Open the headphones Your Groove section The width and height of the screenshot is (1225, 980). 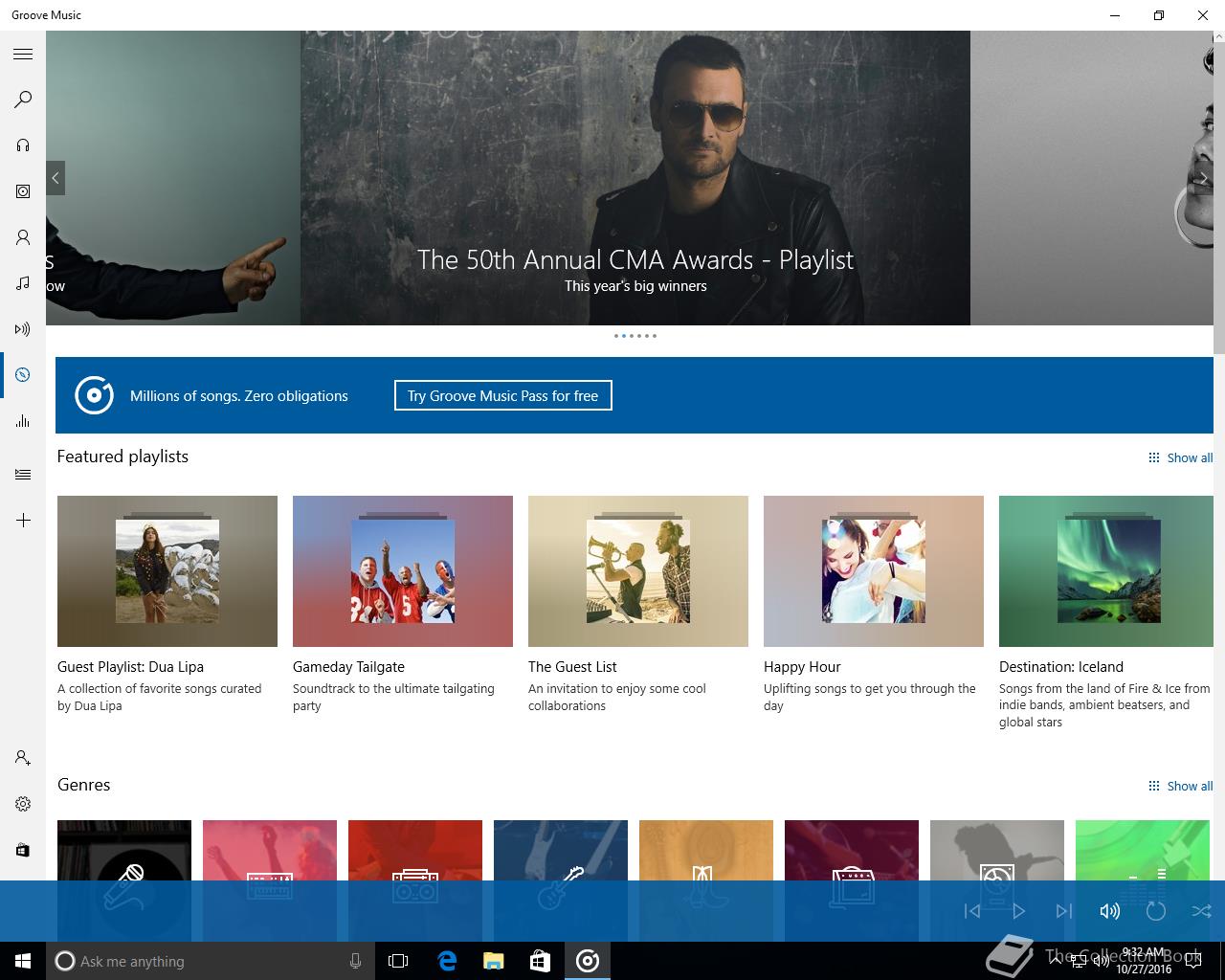[23, 145]
